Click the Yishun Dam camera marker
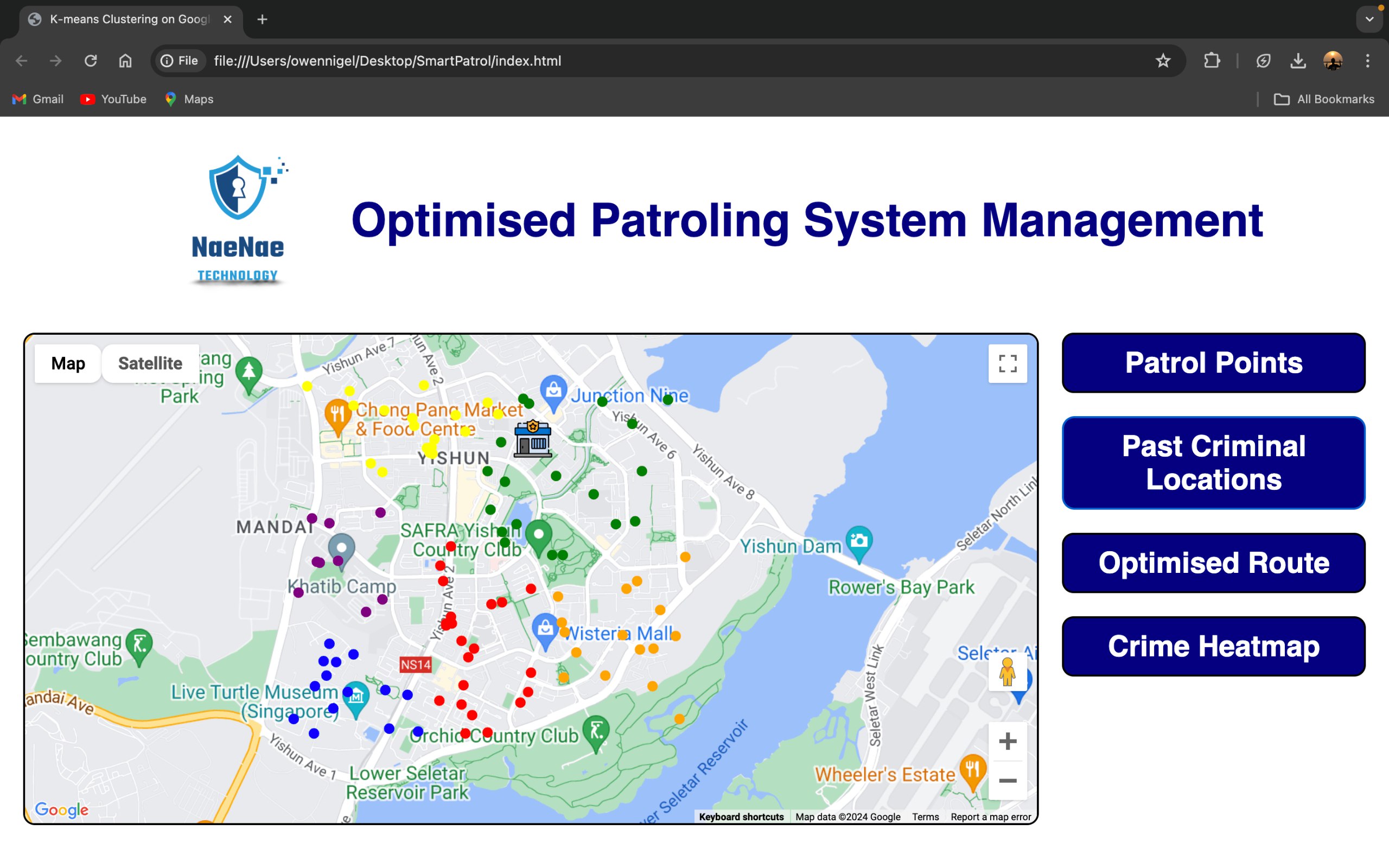Screen dimensions: 1389x868 (859, 541)
